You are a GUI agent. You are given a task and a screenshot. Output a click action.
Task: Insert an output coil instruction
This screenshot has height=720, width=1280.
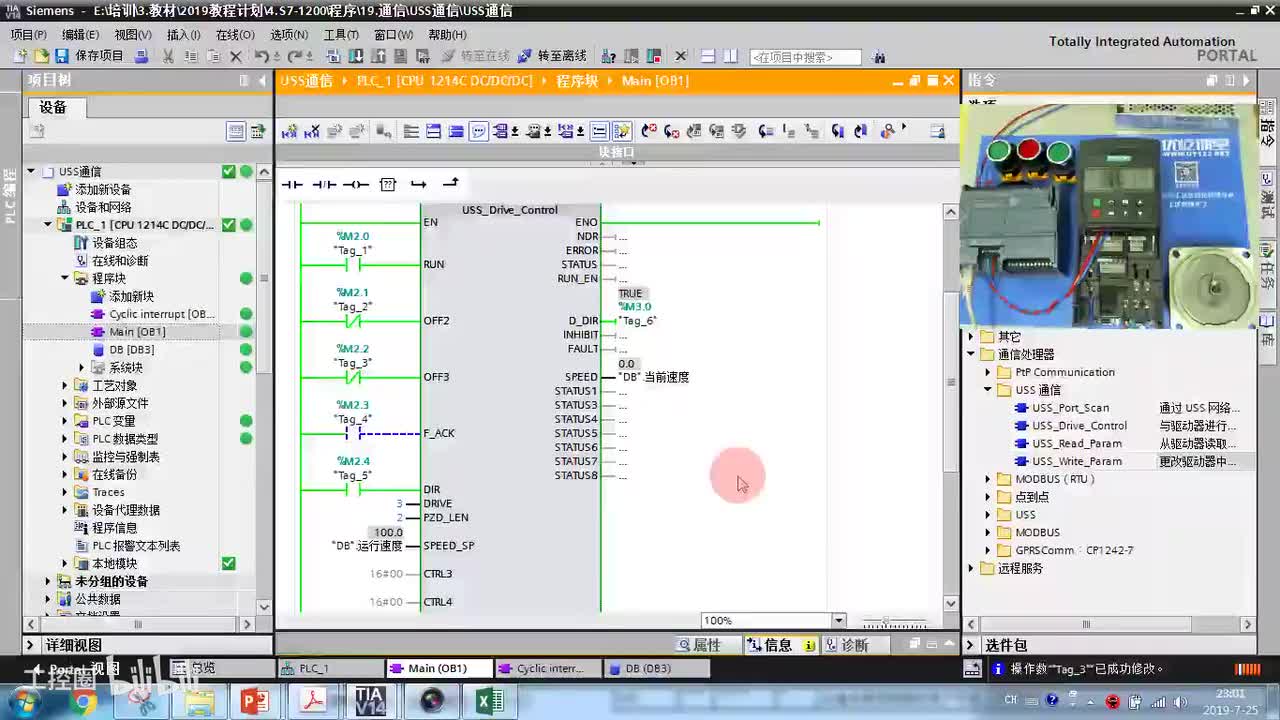tap(356, 184)
